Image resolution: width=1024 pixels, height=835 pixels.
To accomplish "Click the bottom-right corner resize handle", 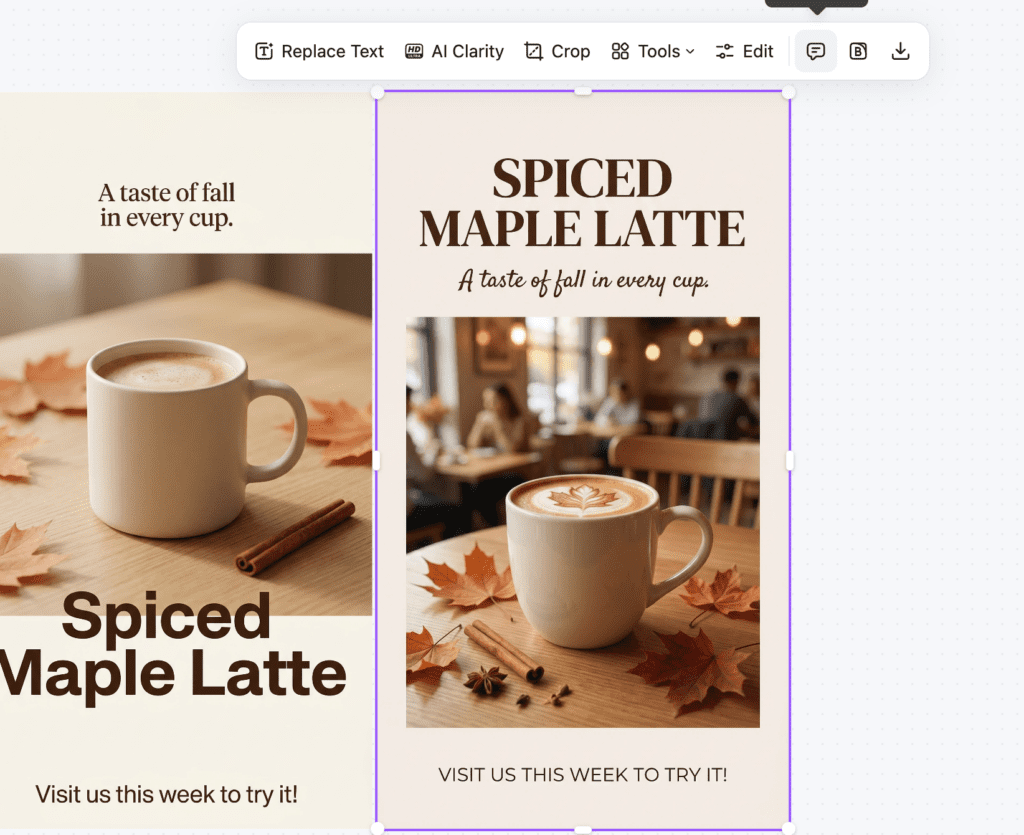I will pyautogui.click(x=789, y=828).
